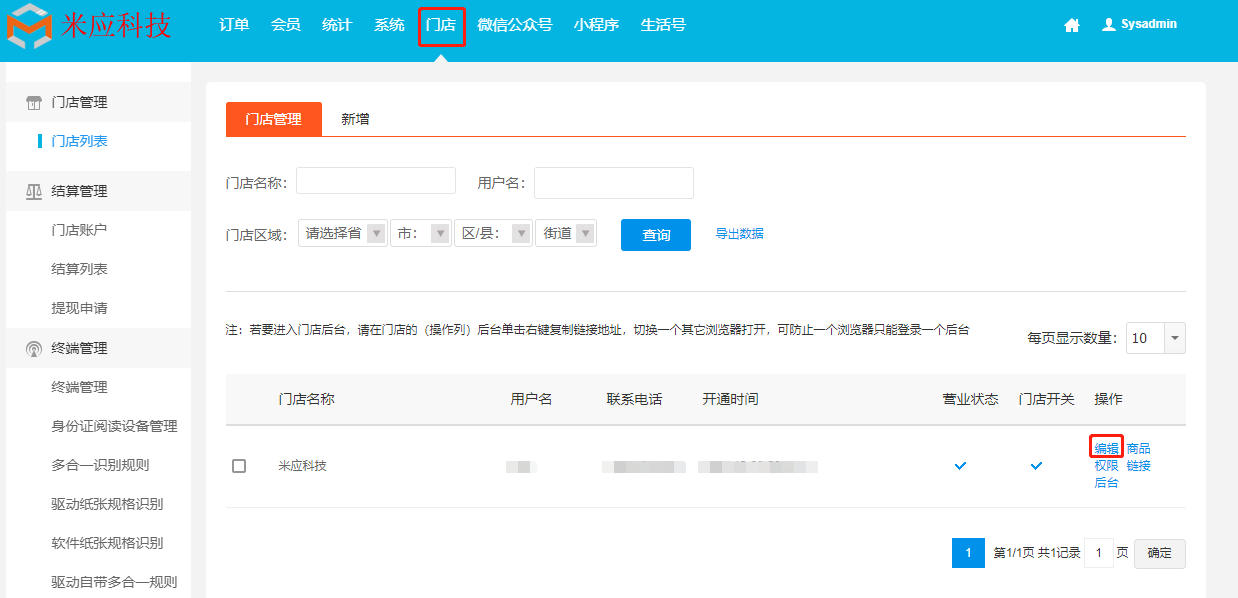Open the 市 city dropdown
The width and height of the screenshot is (1238, 598).
(421, 234)
